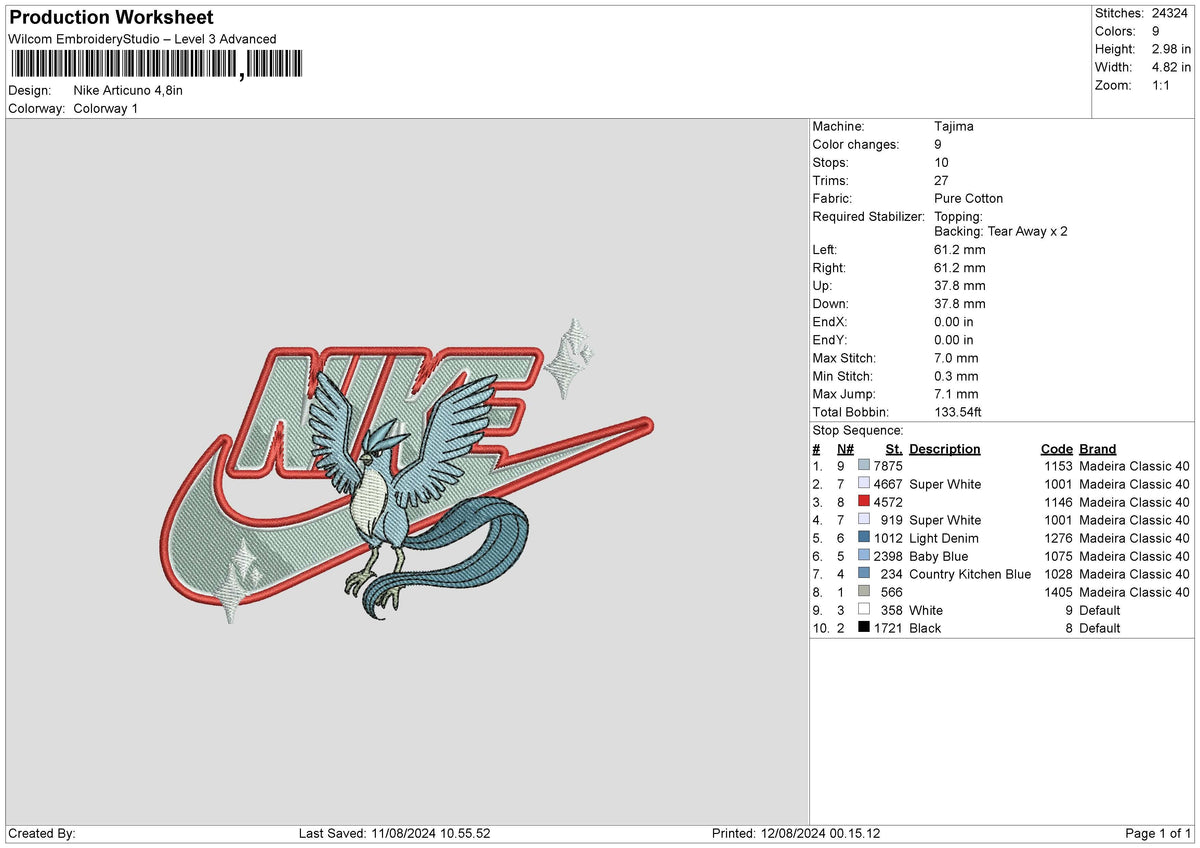Click the 'Description' column header

945,449
